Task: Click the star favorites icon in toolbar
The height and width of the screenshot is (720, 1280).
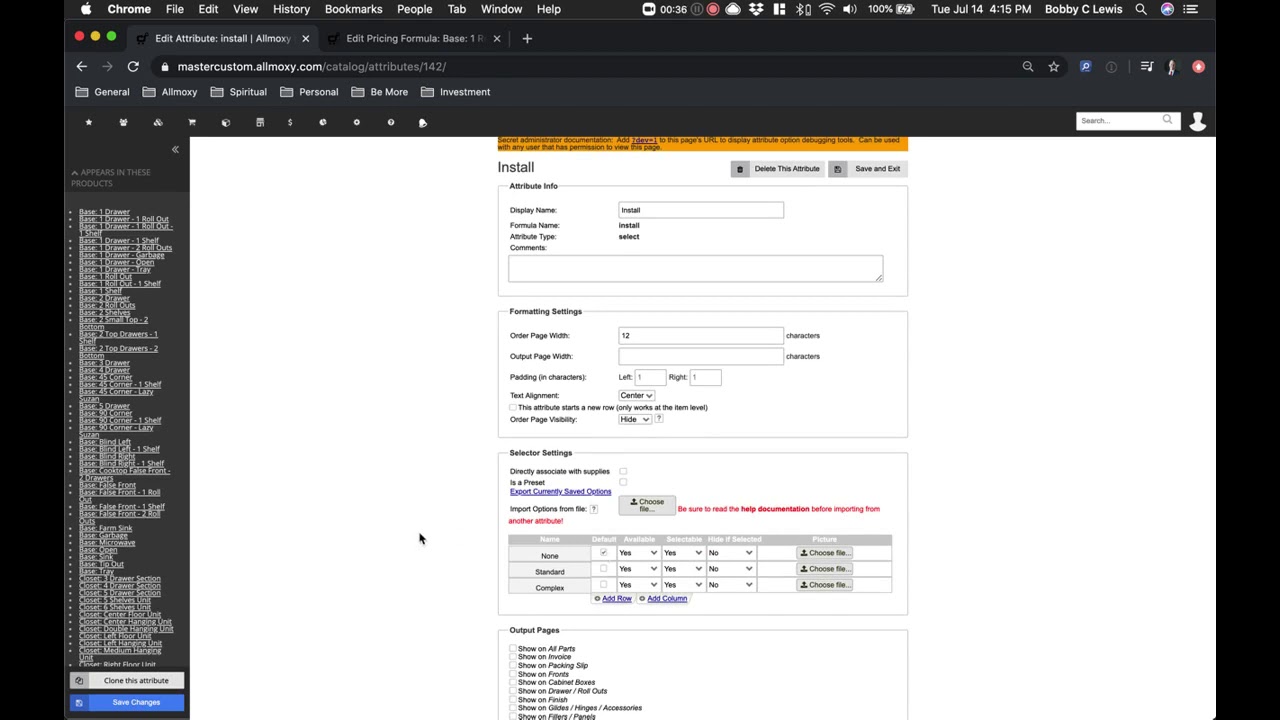Action: click(89, 122)
